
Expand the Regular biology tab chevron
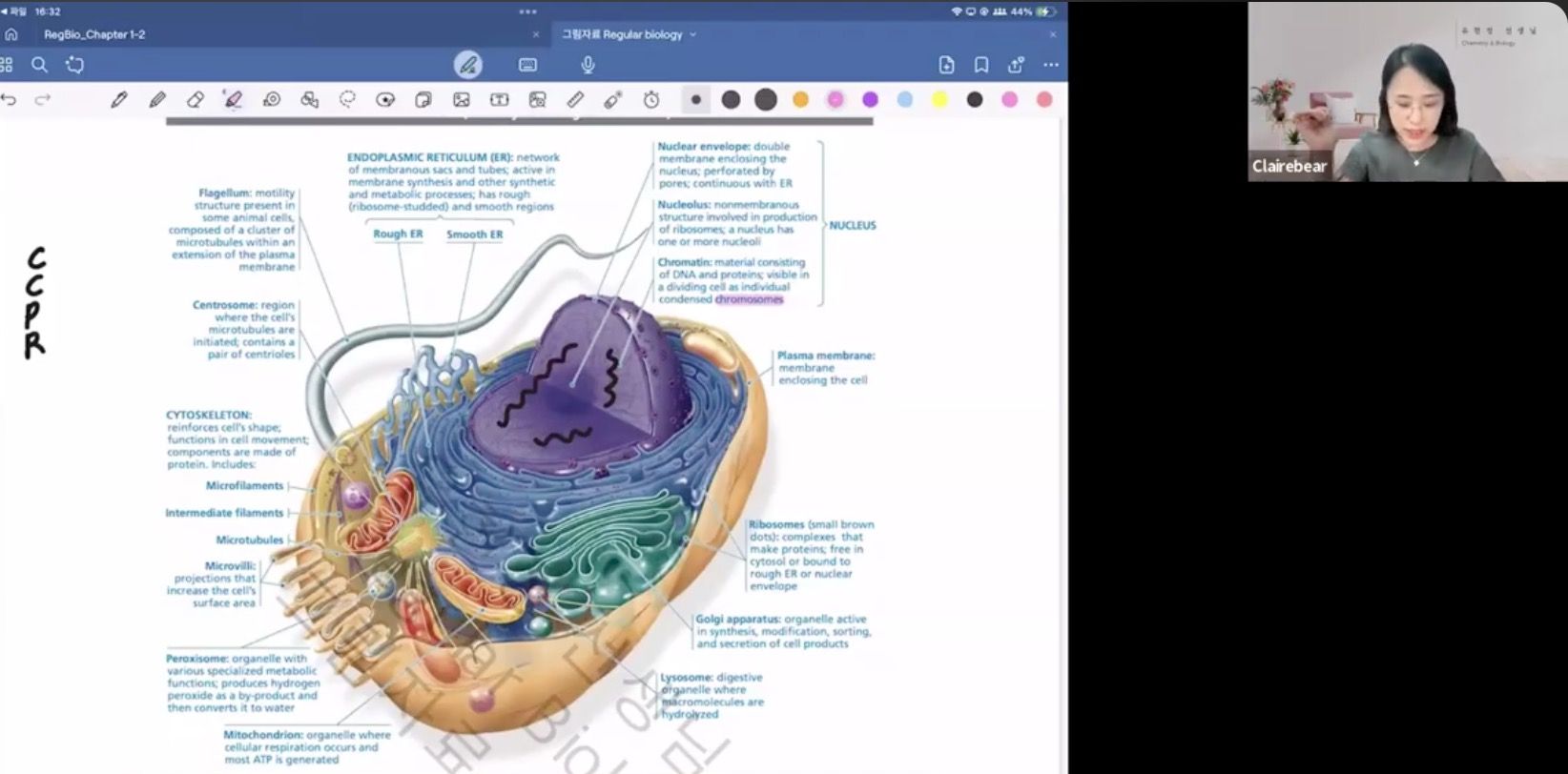pyautogui.click(x=693, y=34)
